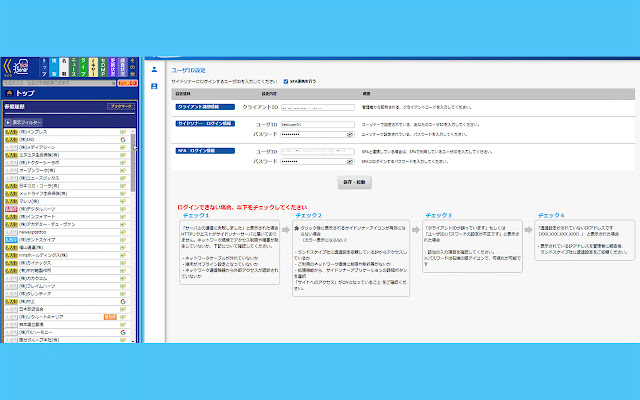The width and height of the screenshot is (640, 400).
Task: Open HP icon for (株)インフォマート row
Action: point(123,217)
